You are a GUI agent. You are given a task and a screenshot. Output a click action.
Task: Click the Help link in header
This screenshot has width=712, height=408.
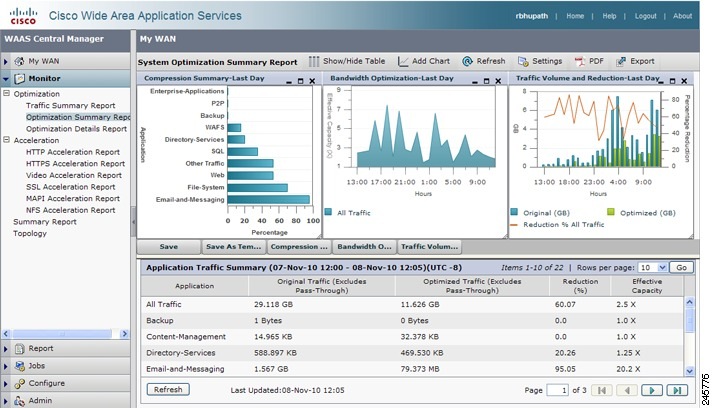point(609,16)
